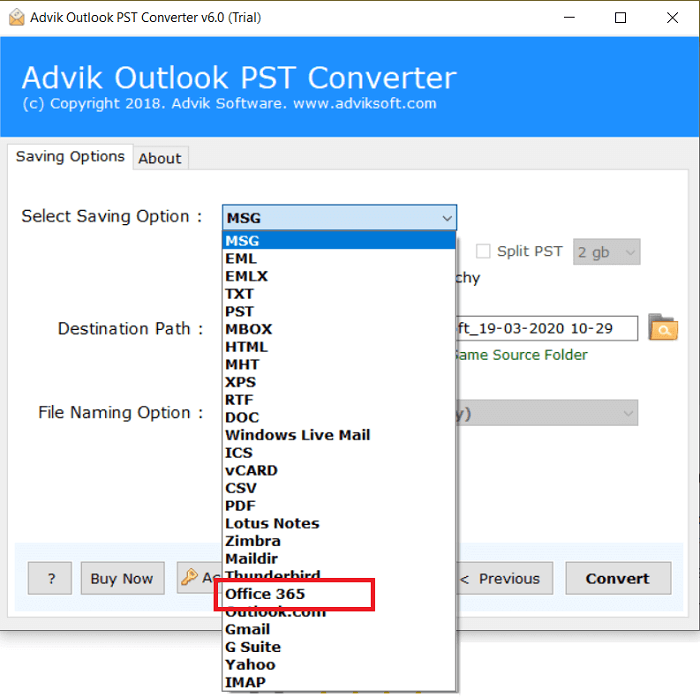Select Lotus Notes option
700x697 pixels.
(x=339, y=523)
